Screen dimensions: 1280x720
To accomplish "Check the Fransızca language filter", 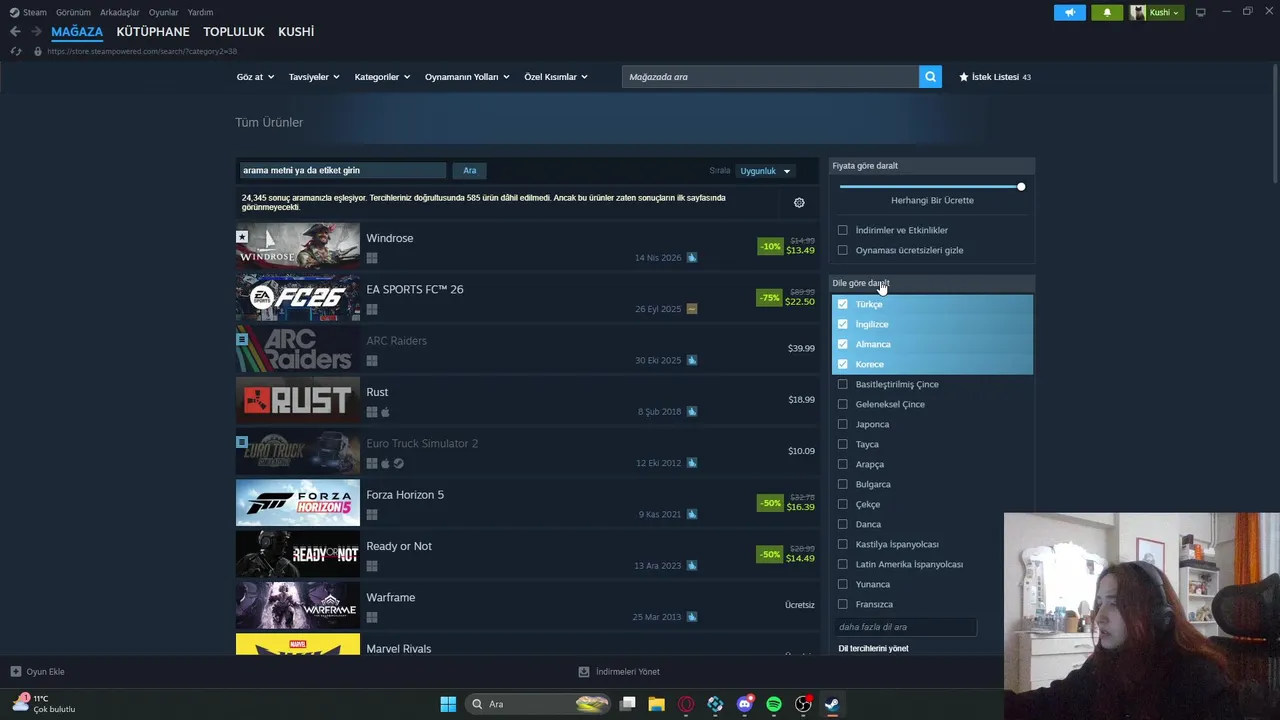I will coord(843,604).
